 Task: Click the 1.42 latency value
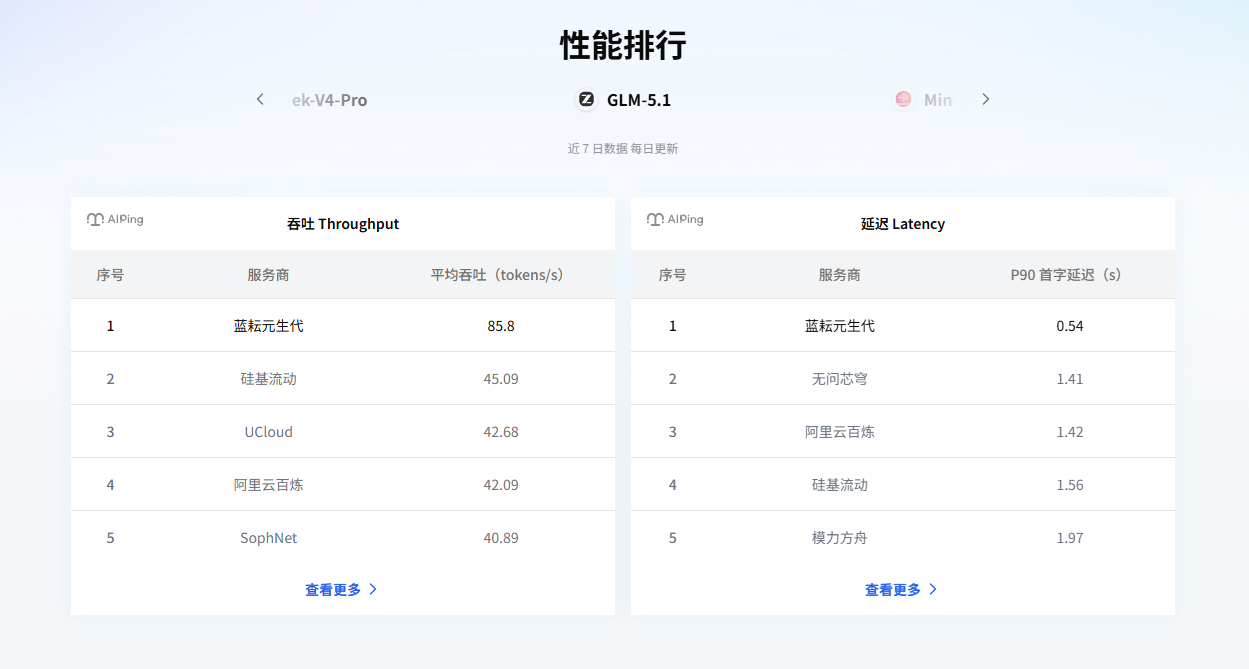pos(1070,432)
